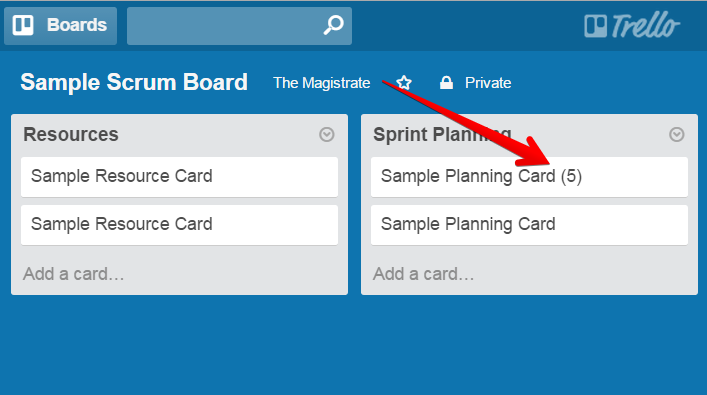Open Sample Planning Card (5)
Image resolution: width=707 pixels, height=395 pixels.
[x=529, y=177]
